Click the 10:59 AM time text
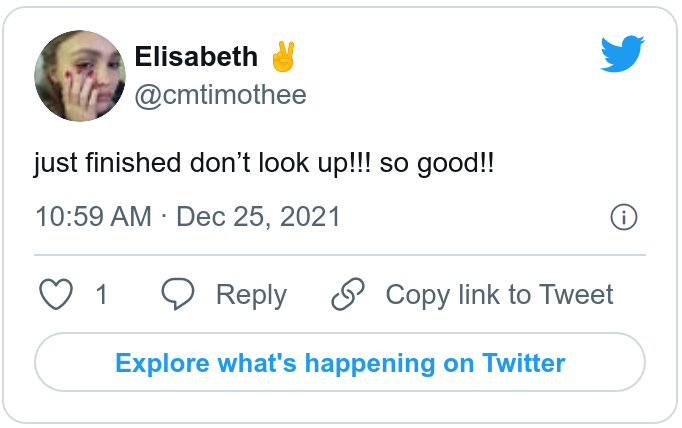This screenshot has width=682, height=428. click(93, 217)
